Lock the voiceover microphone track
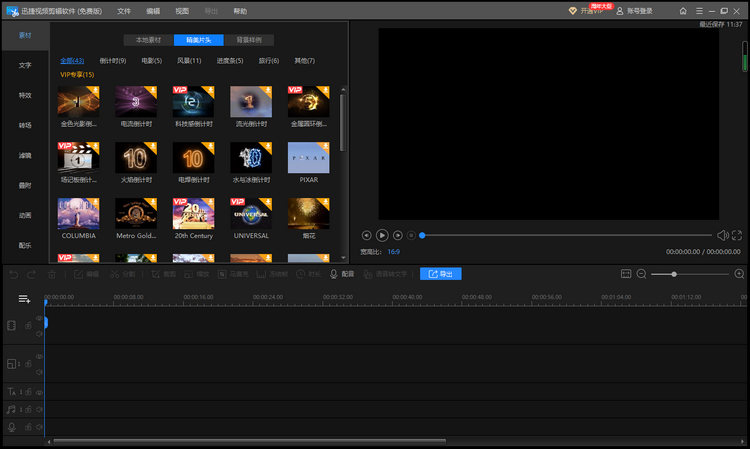This screenshot has height=449, width=750. (x=28, y=427)
